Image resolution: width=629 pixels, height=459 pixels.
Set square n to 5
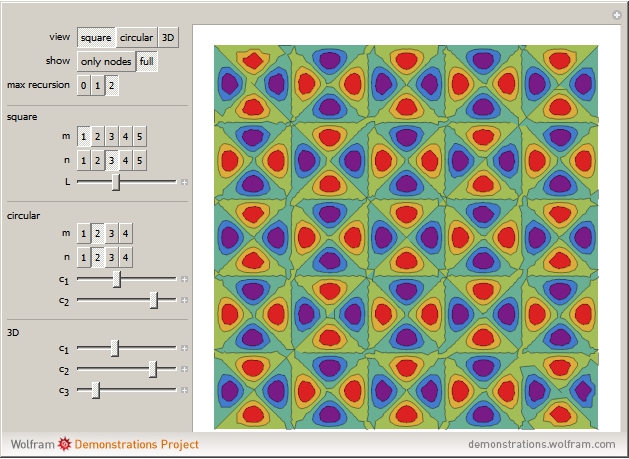tap(140, 160)
